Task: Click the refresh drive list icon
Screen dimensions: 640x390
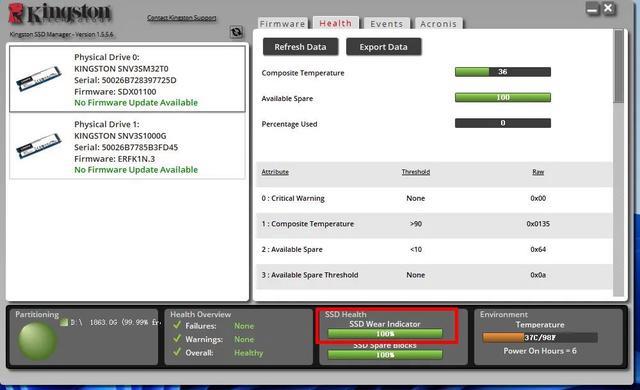Action: (x=236, y=32)
